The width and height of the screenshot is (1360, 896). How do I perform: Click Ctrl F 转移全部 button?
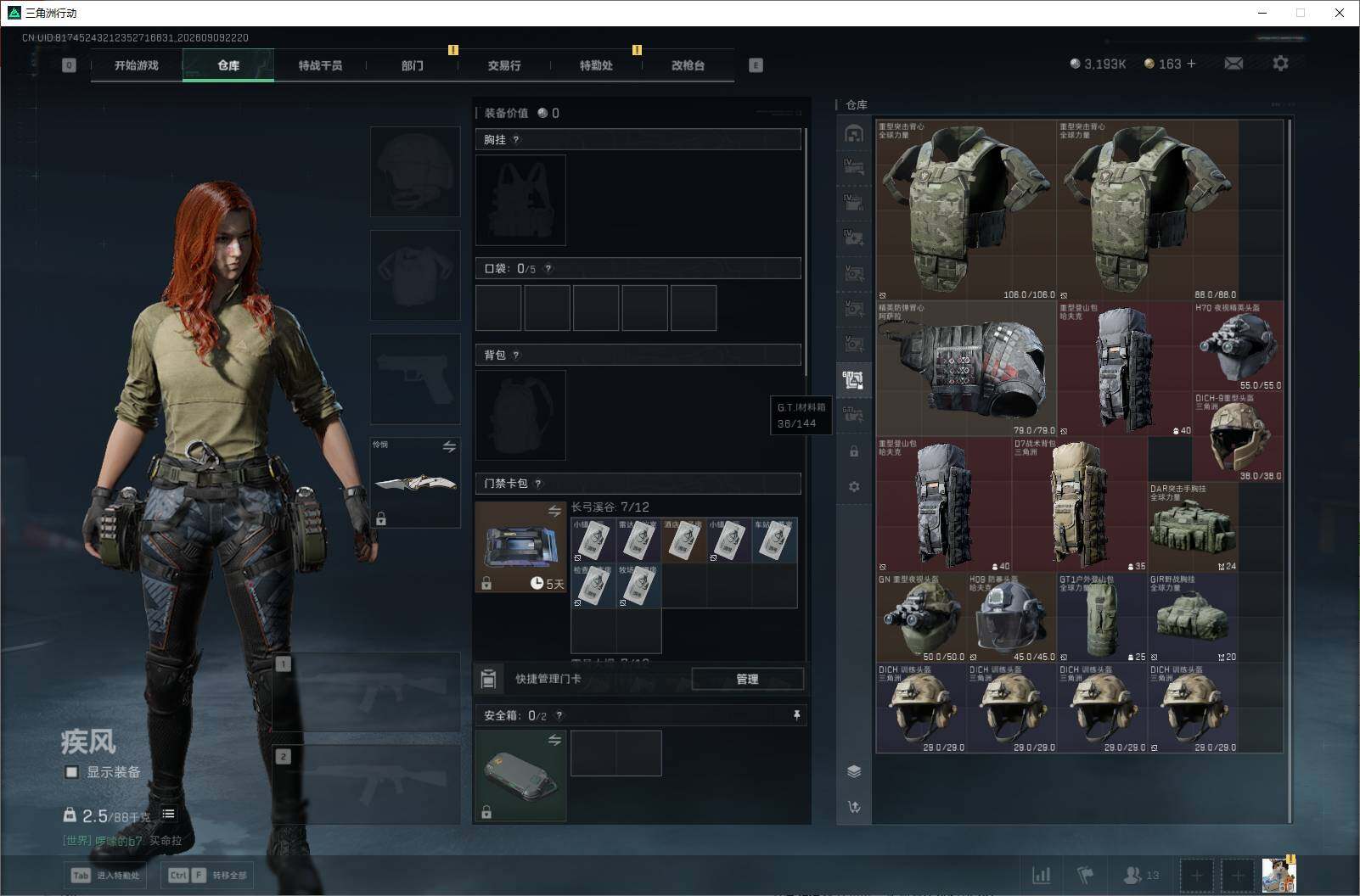pyautogui.click(x=207, y=875)
